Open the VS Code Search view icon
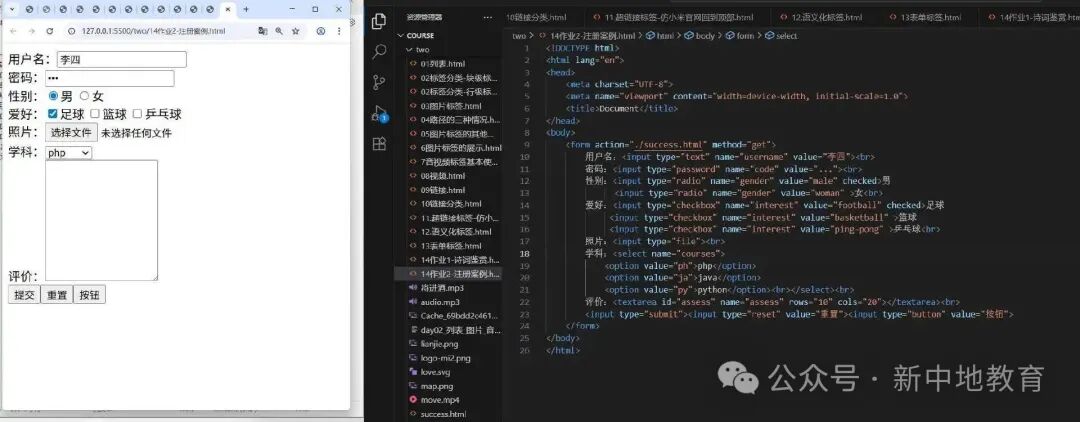The width and height of the screenshot is (1080, 422). click(x=378, y=52)
